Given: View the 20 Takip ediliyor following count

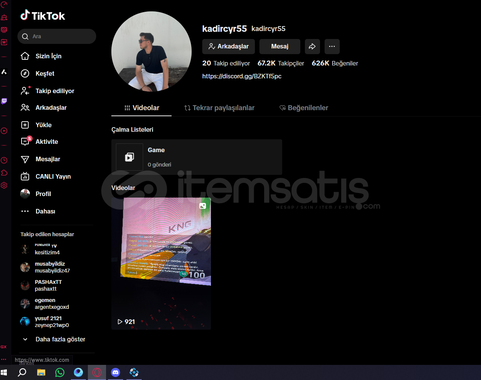Looking at the screenshot, I should tap(226, 63).
